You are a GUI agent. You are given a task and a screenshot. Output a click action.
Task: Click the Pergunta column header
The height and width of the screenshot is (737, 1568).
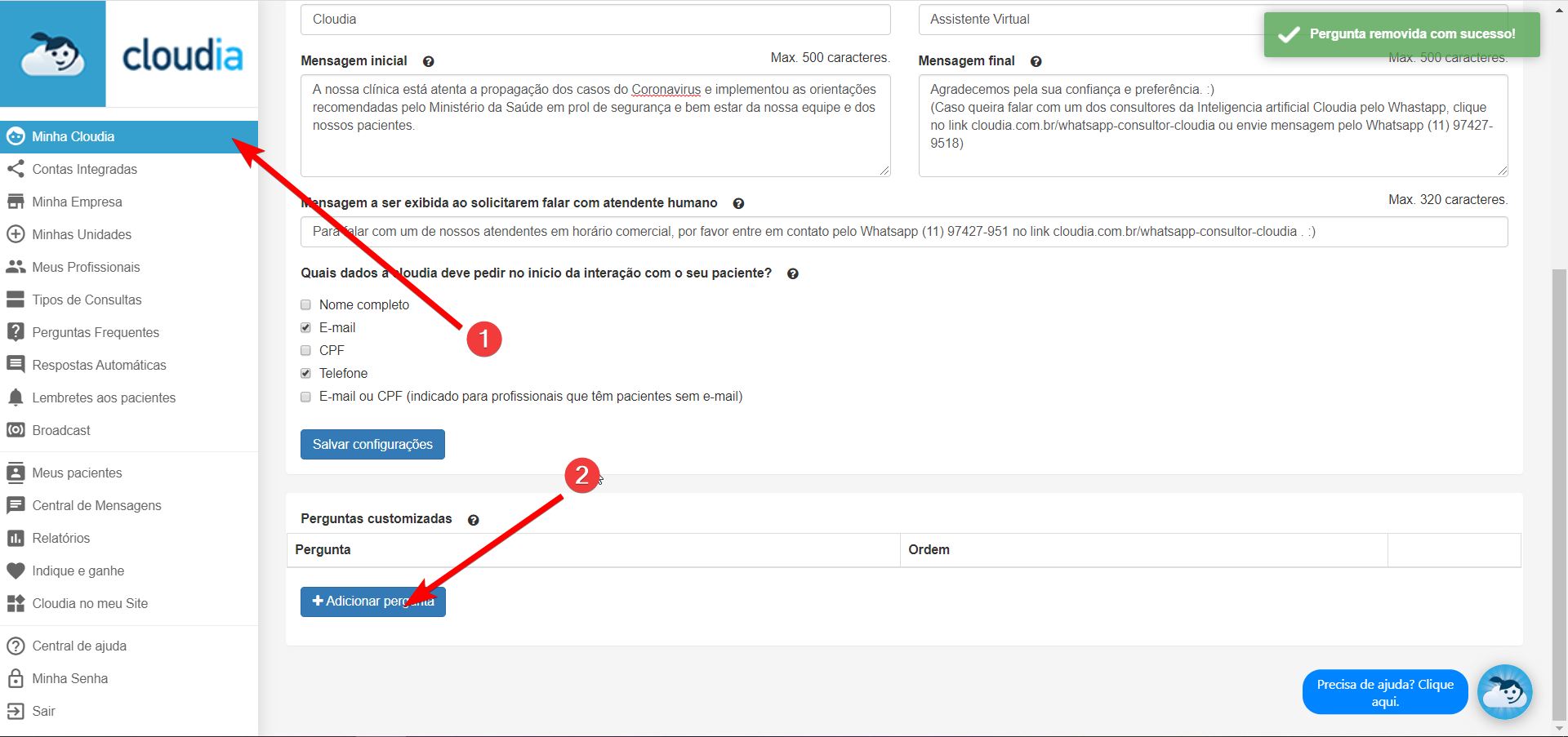pos(593,550)
